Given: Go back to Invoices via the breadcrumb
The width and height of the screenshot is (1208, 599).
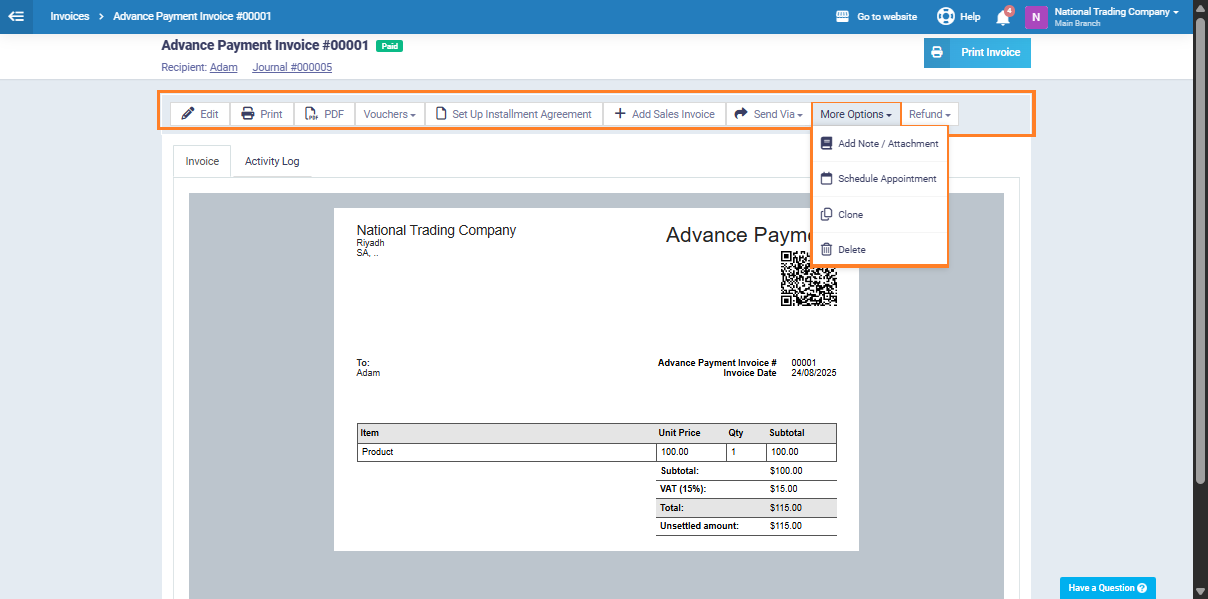Looking at the screenshot, I should [70, 16].
